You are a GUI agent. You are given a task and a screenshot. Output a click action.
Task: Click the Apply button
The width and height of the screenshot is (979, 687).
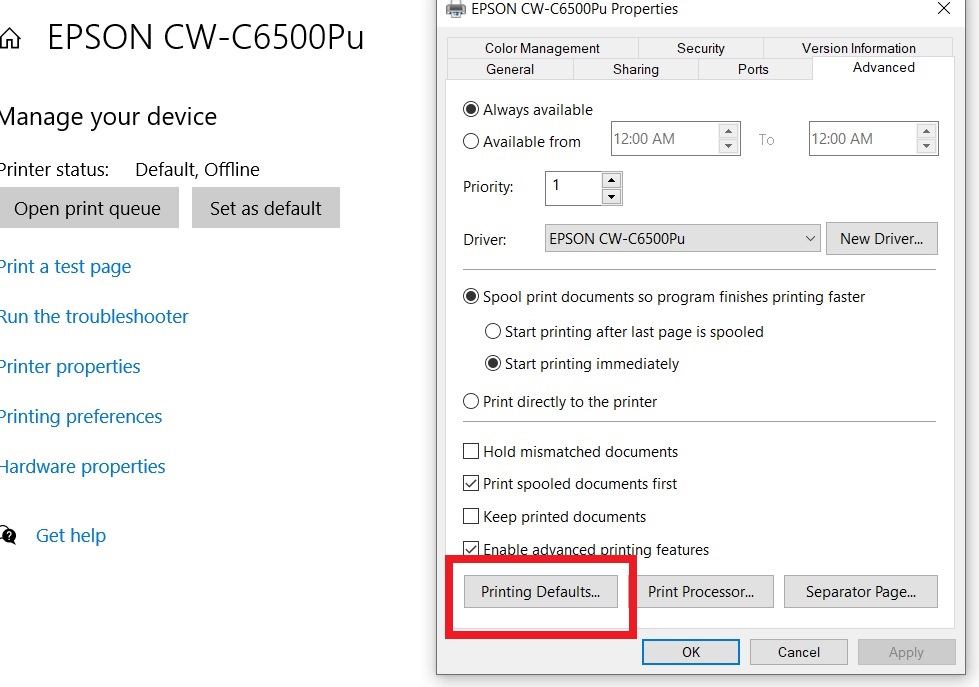point(907,652)
